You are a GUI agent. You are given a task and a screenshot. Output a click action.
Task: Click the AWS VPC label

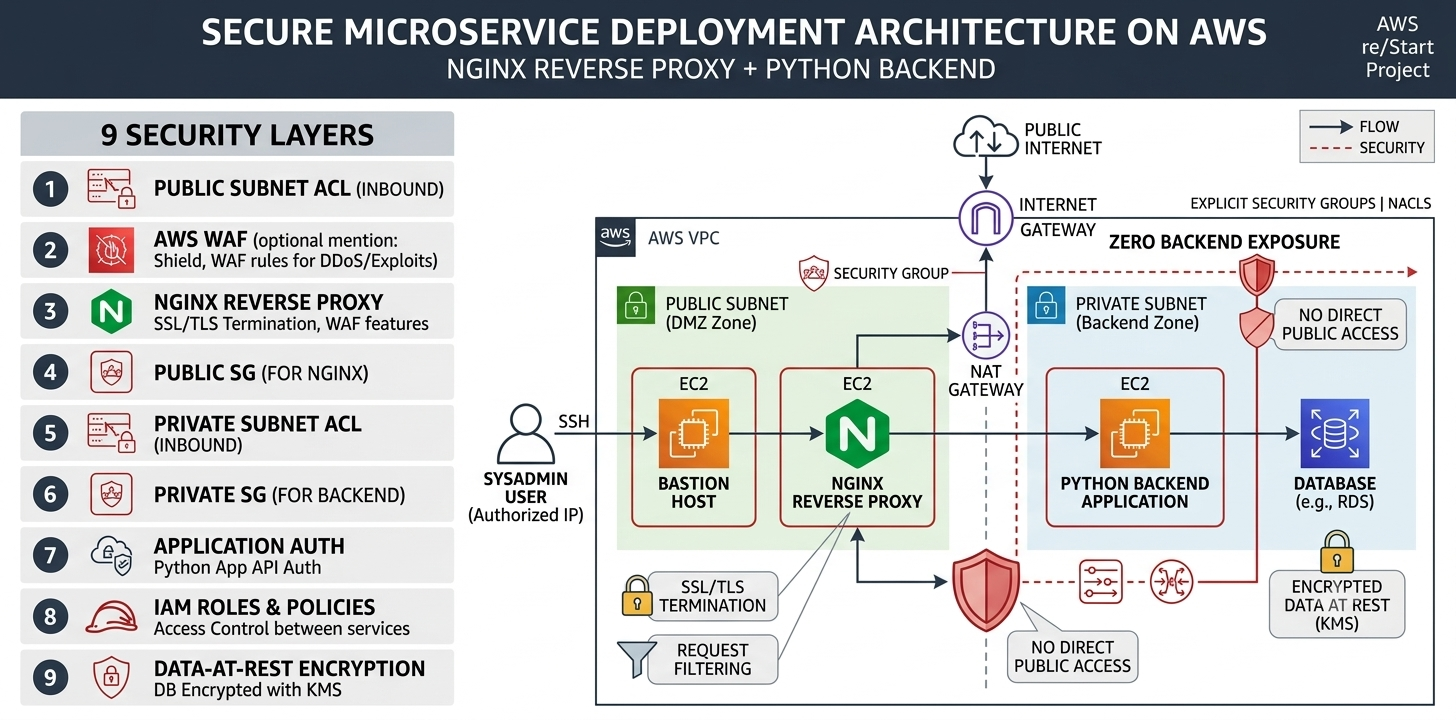click(683, 239)
